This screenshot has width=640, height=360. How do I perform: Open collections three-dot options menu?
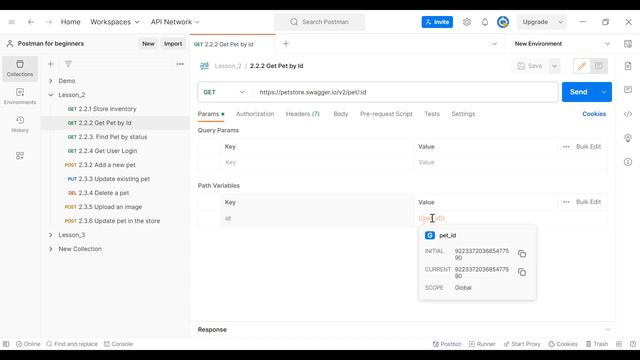[180, 64]
